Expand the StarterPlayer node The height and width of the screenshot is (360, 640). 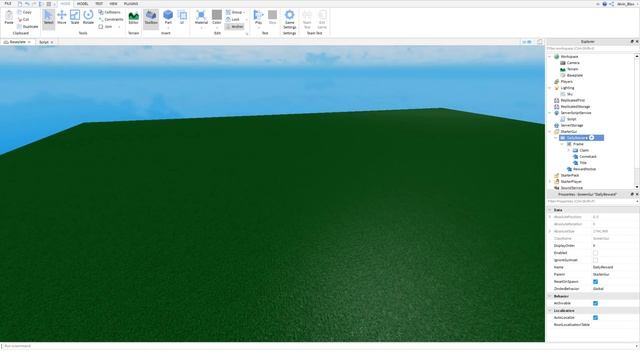click(550, 181)
